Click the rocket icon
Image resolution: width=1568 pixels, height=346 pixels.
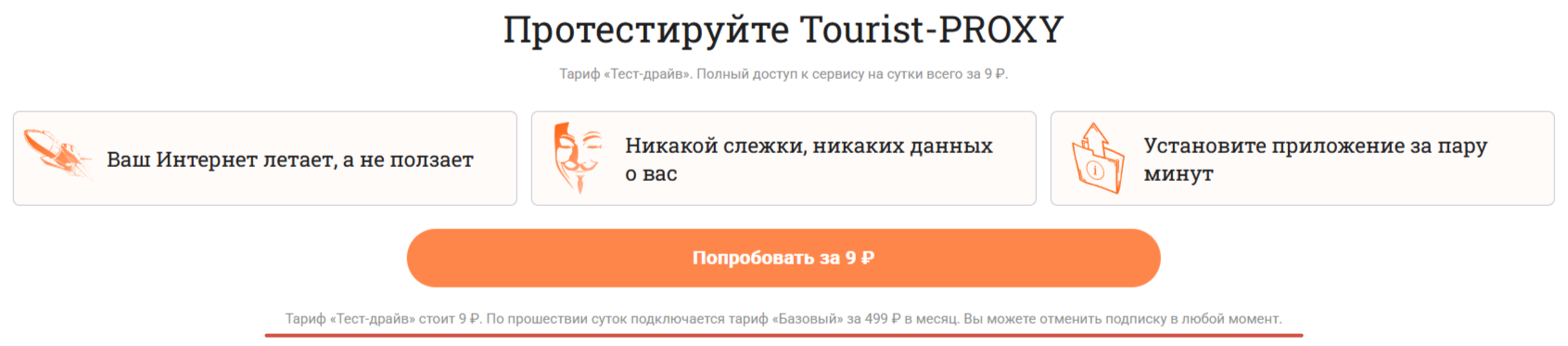coord(57,154)
